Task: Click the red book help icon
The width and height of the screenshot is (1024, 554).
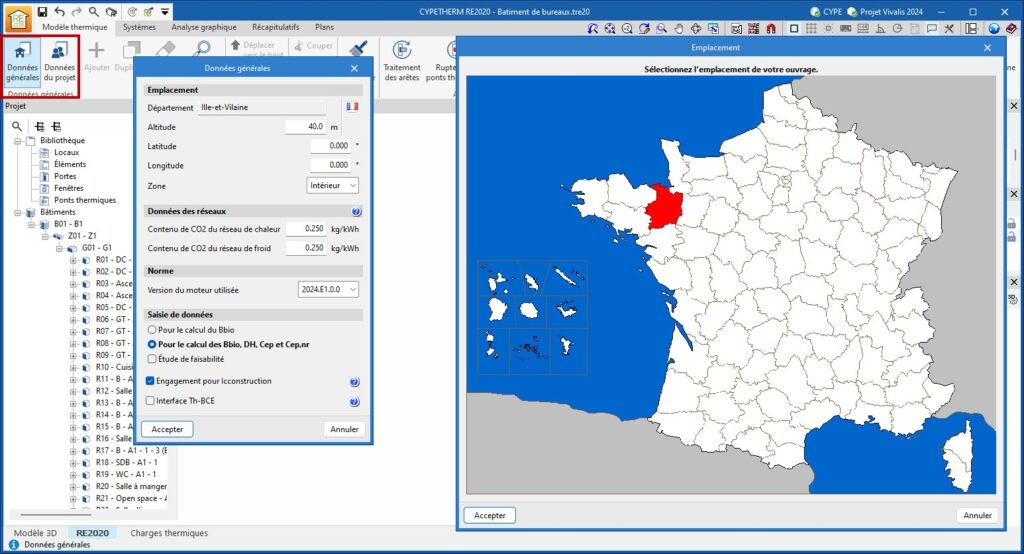Action: click(x=1011, y=28)
